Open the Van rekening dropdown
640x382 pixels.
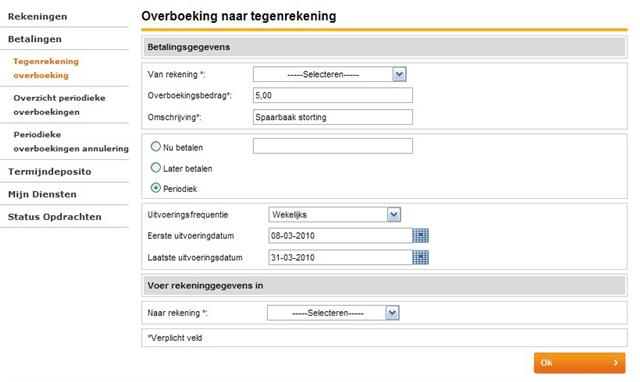point(329,74)
